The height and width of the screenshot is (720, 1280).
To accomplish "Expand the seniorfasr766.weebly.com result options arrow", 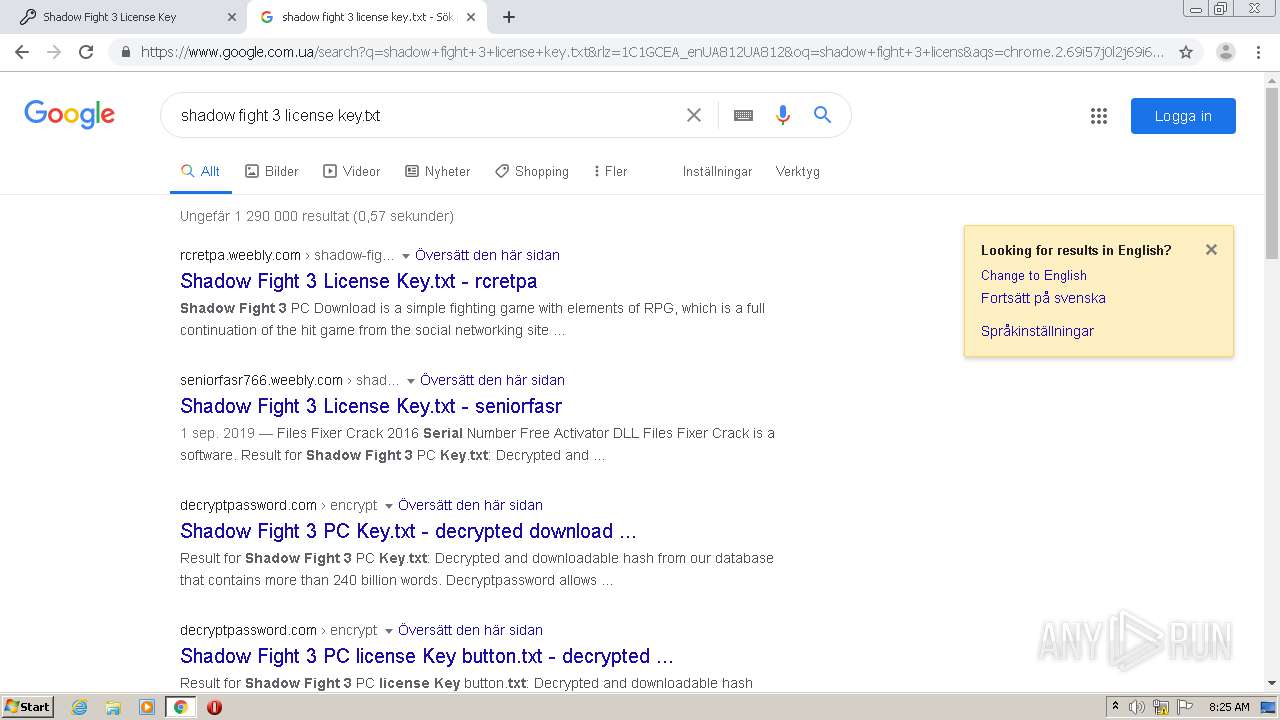I will pyautogui.click(x=411, y=381).
